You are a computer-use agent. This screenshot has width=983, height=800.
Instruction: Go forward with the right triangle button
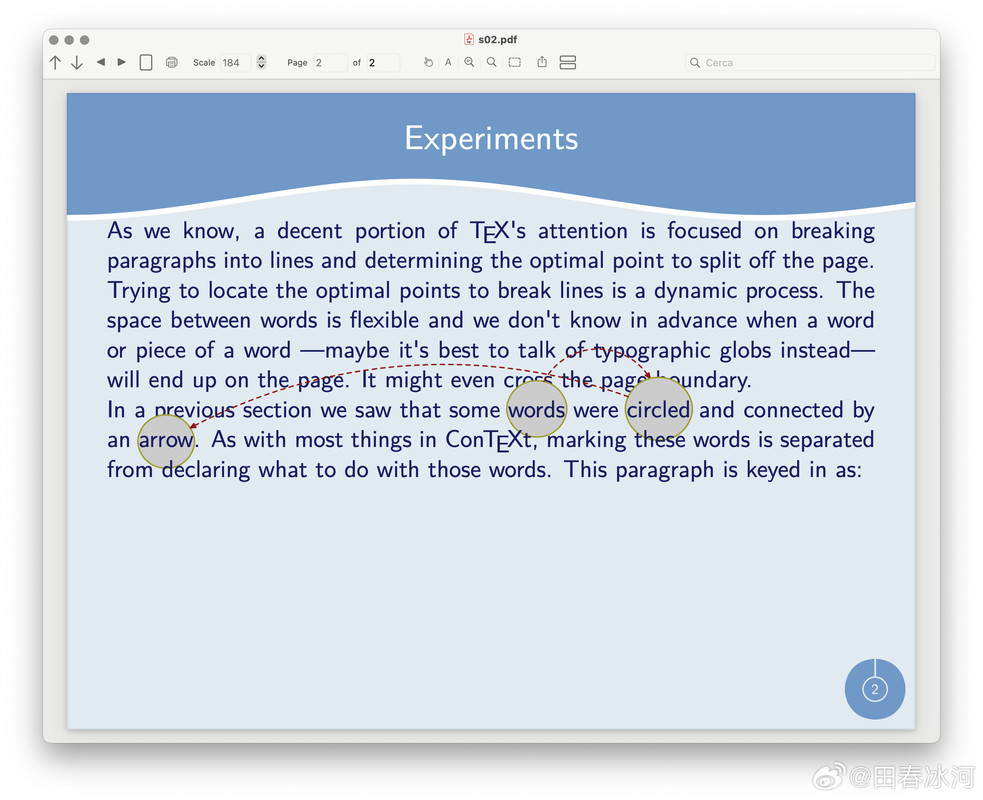point(122,62)
